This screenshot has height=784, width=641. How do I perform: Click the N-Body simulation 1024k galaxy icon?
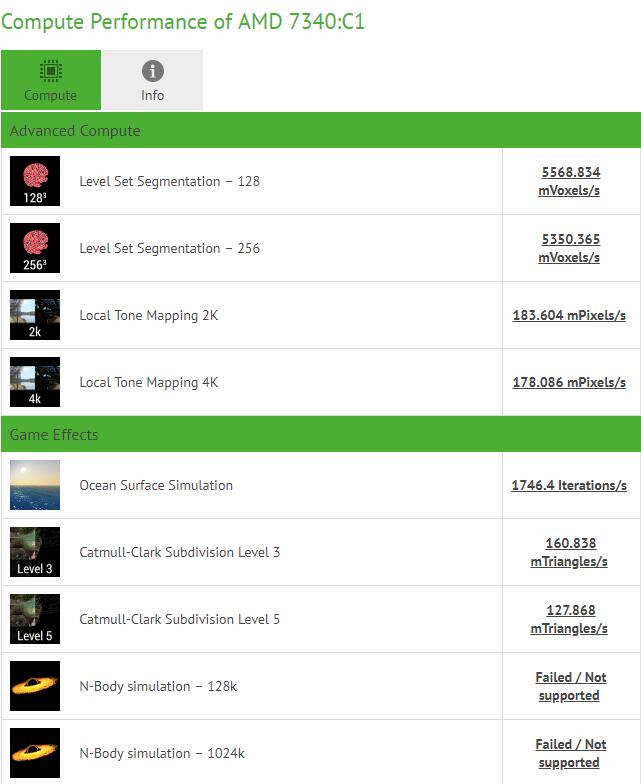click(35, 753)
